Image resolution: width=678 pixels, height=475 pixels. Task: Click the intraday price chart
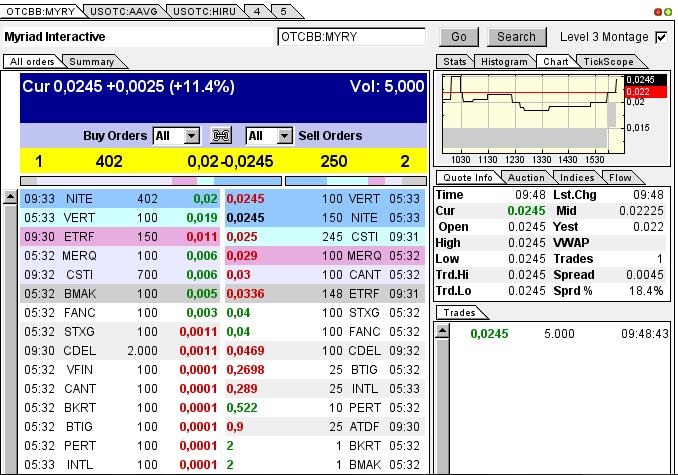coord(534,114)
